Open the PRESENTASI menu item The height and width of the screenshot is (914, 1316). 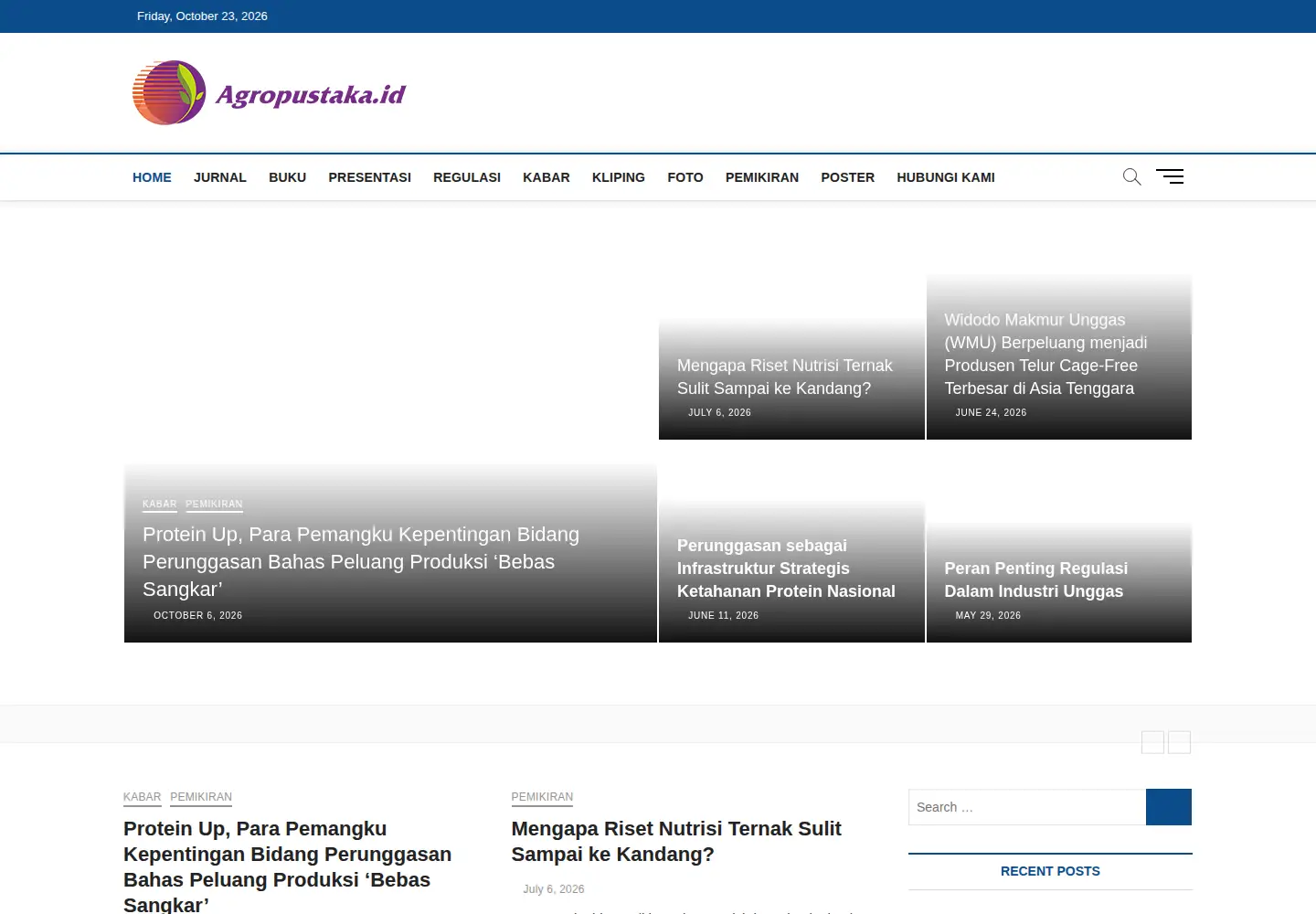[370, 177]
